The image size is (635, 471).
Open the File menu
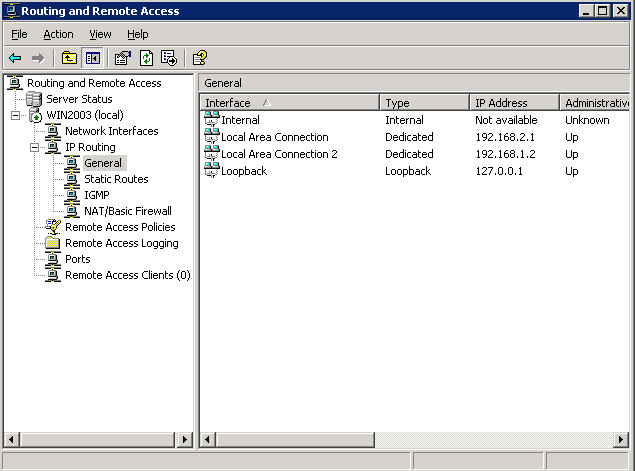coord(19,34)
